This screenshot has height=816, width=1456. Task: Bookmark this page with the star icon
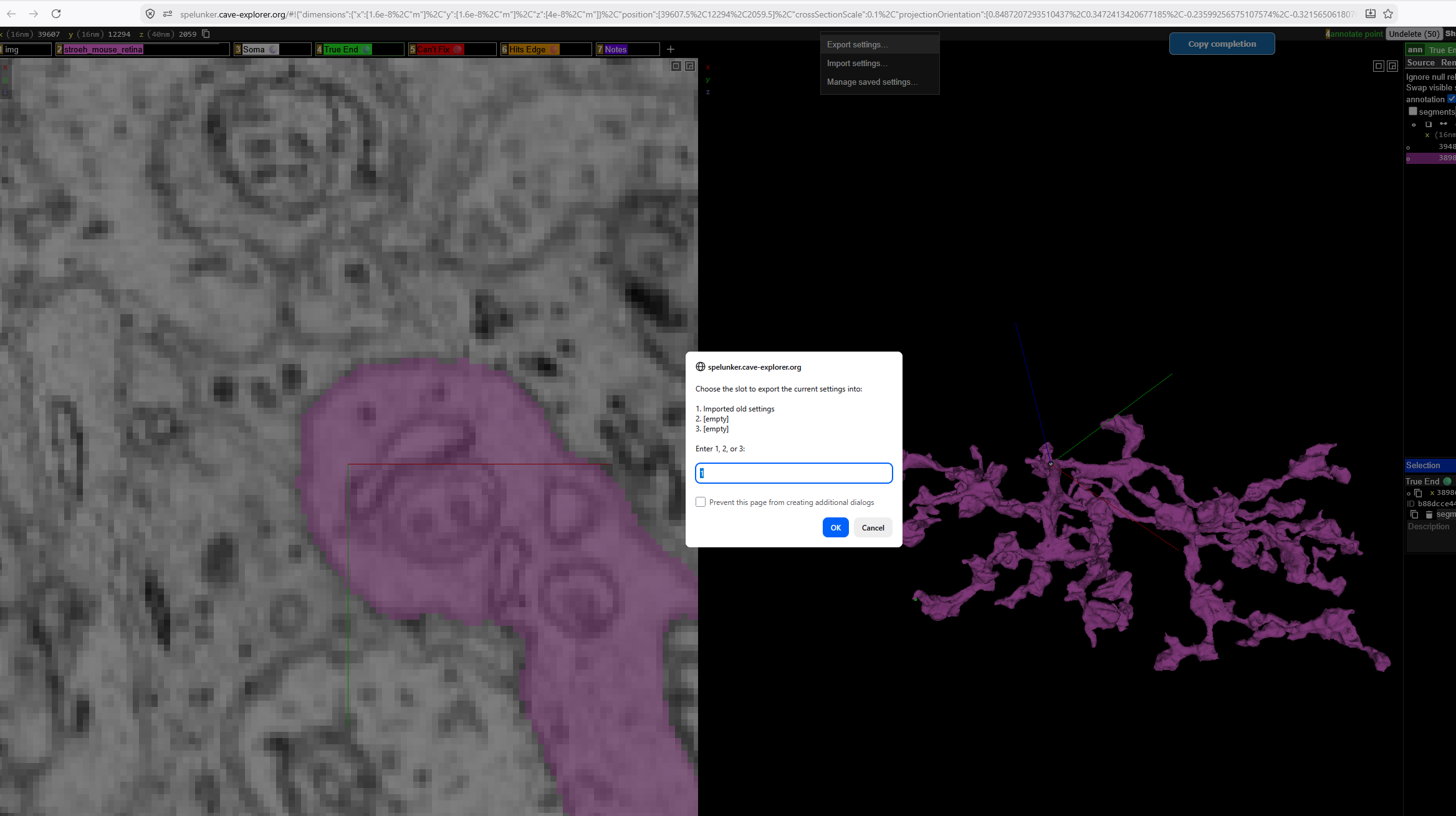click(x=1387, y=14)
